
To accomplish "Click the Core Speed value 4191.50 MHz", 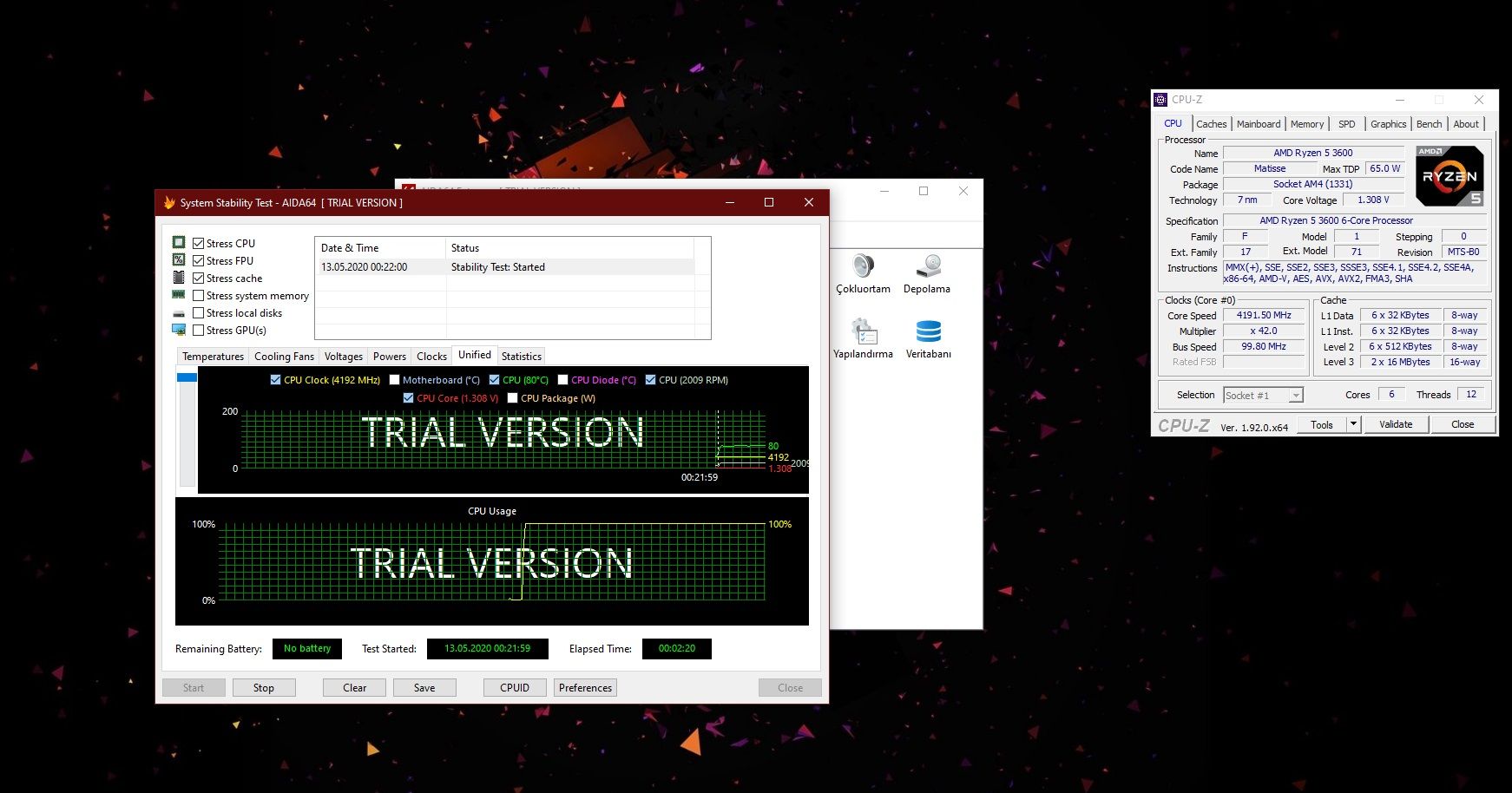I will click(x=1264, y=316).
